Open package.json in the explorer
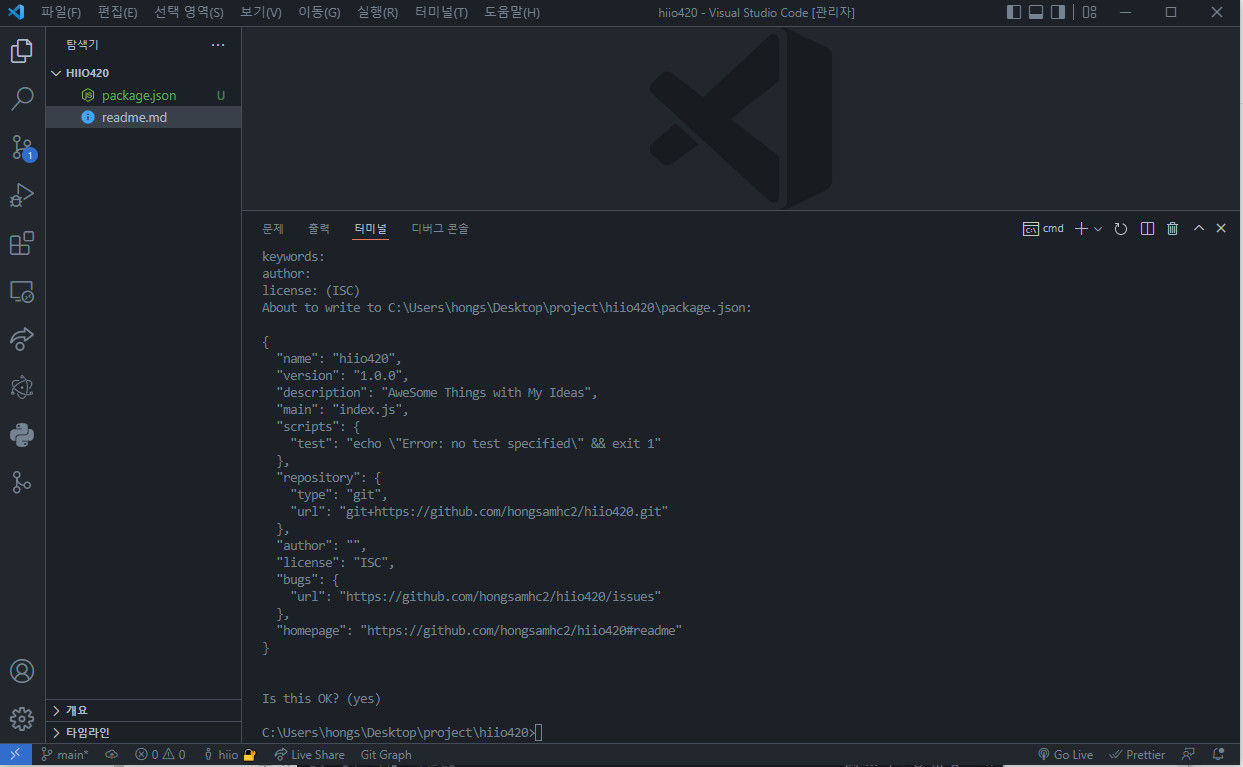 coord(143,95)
